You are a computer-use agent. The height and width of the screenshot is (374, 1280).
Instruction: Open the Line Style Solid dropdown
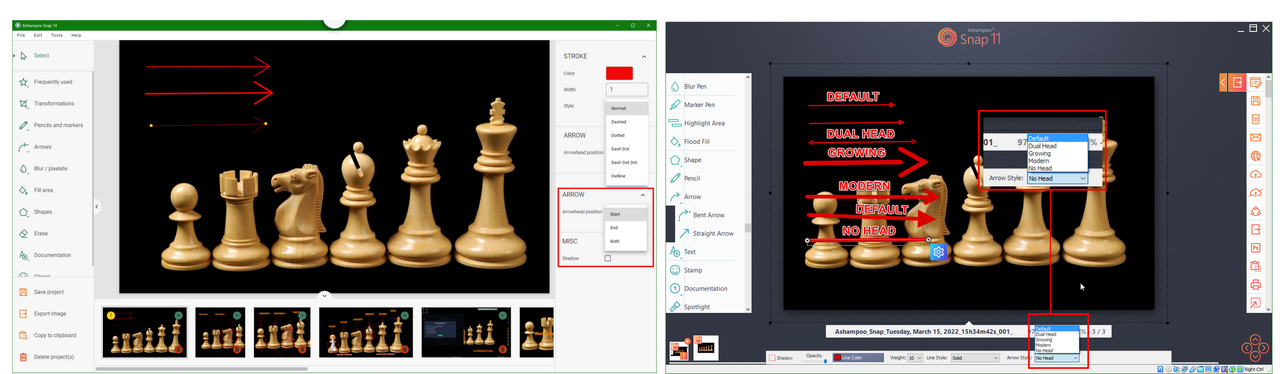tap(974, 358)
